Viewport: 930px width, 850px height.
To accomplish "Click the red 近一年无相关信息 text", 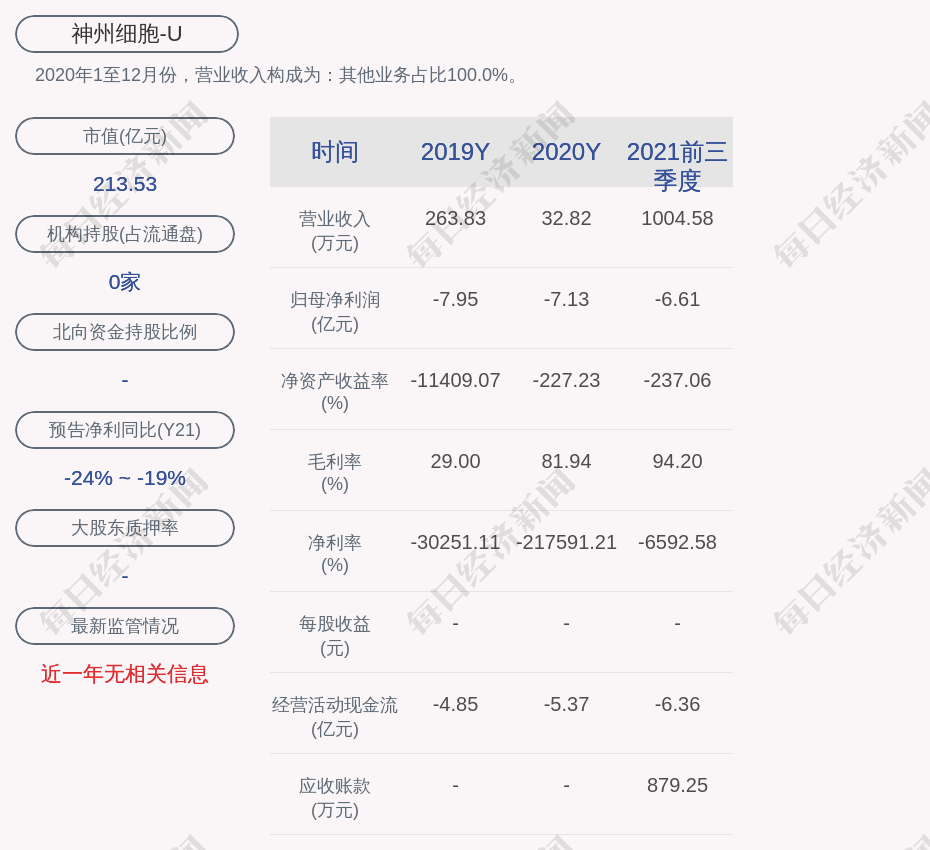I will point(125,674).
